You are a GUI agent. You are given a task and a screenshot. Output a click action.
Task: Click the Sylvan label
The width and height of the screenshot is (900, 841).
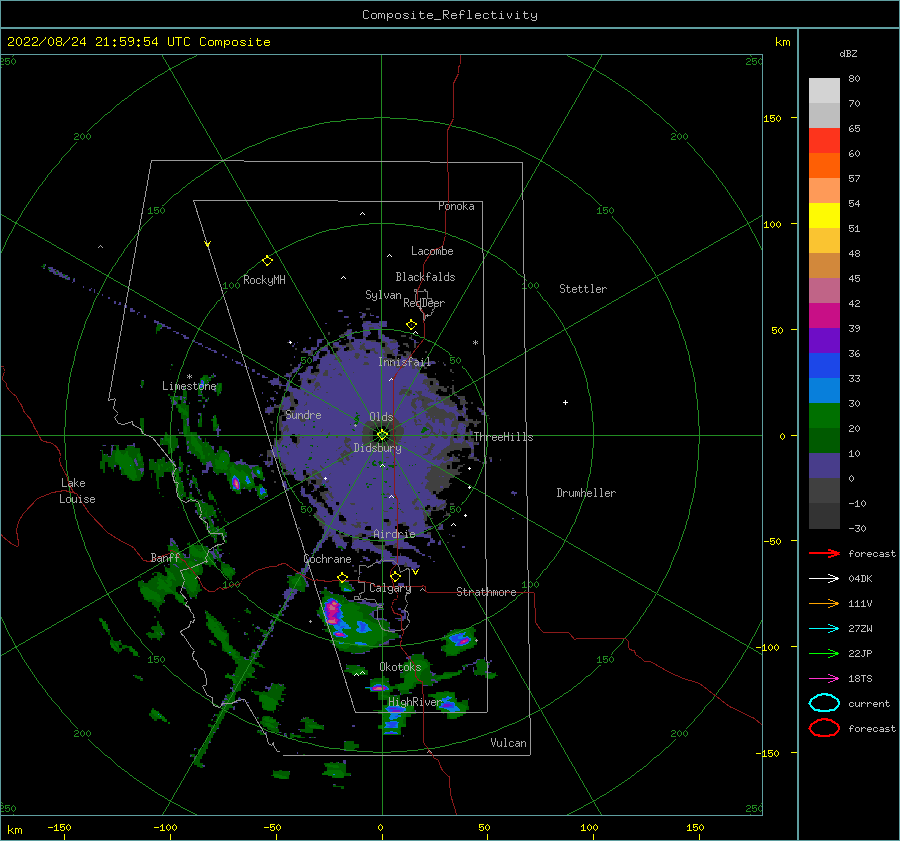pos(383,295)
